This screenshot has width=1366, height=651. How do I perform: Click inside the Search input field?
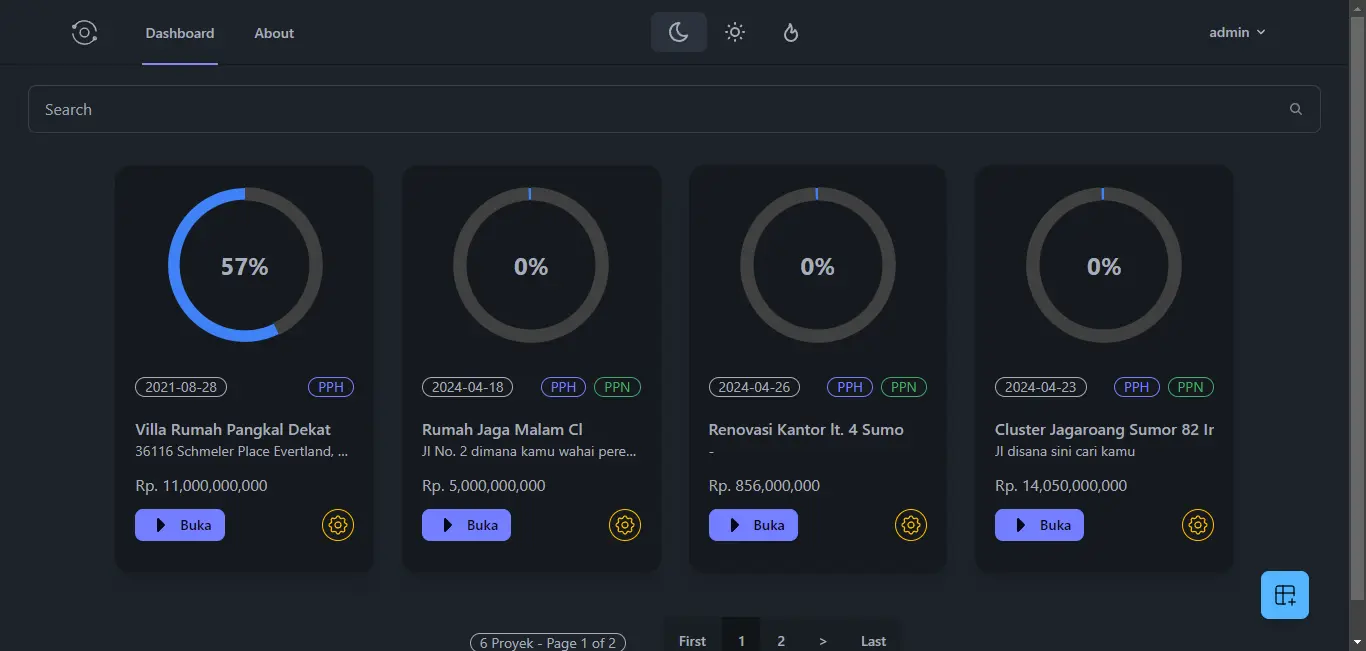pos(660,109)
